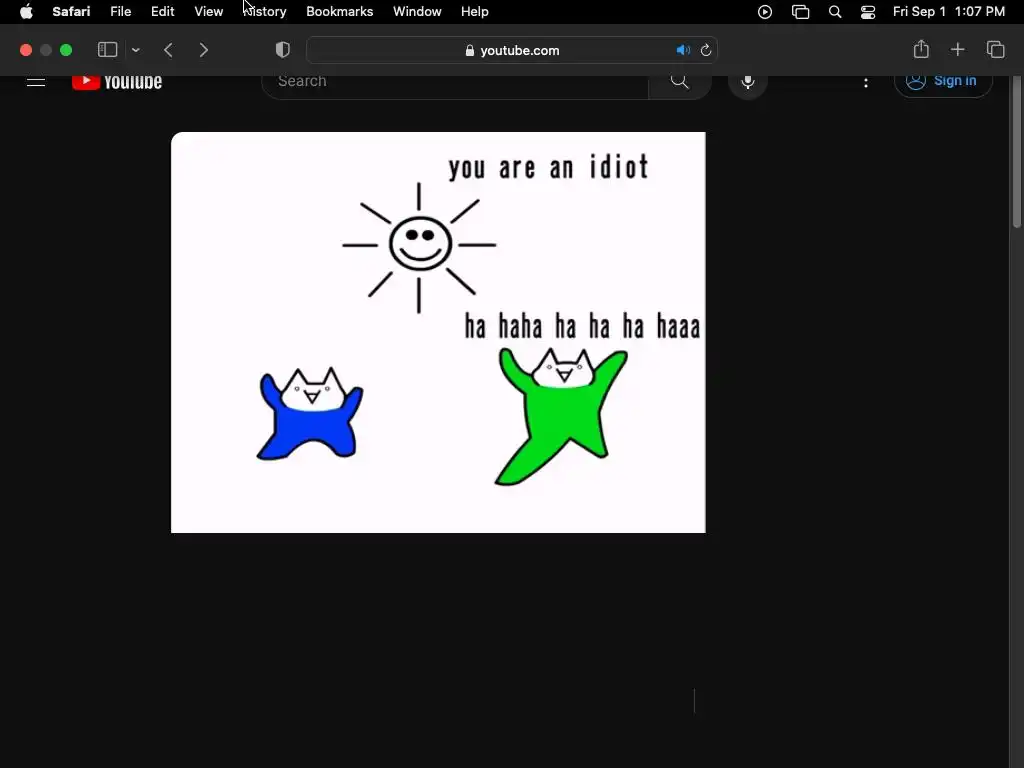Show the Safari sidebar
Viewport: 1024px width, 768px height.
pos(107,50)
